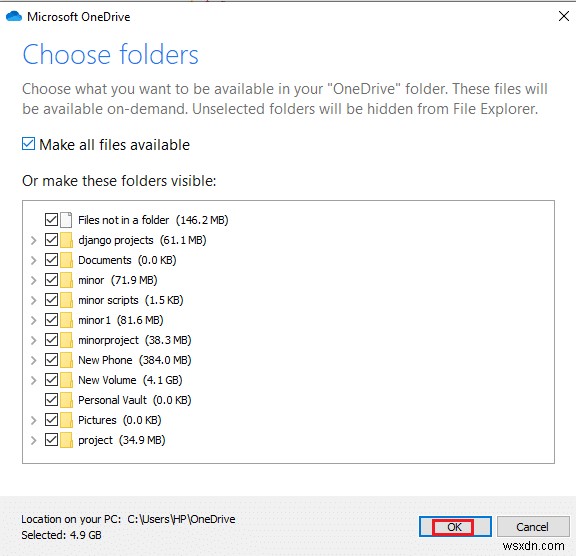Click the Selected: 4.9 GB status text
The image size is (576, 556).
click(x=61, y=535)
